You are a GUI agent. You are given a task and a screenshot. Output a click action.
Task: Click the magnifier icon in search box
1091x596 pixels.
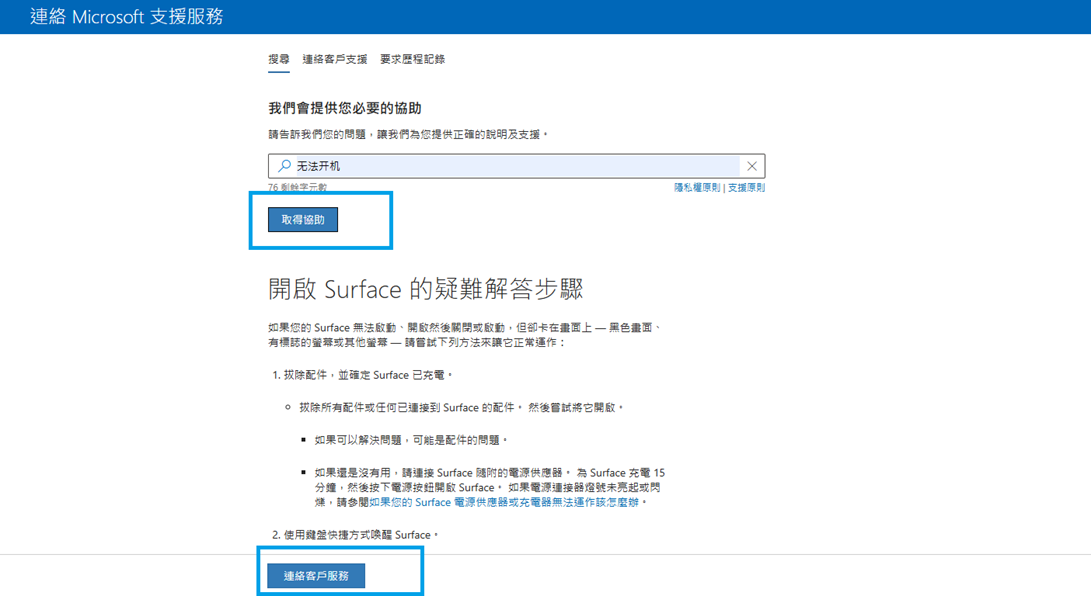(x=284, y=166)
